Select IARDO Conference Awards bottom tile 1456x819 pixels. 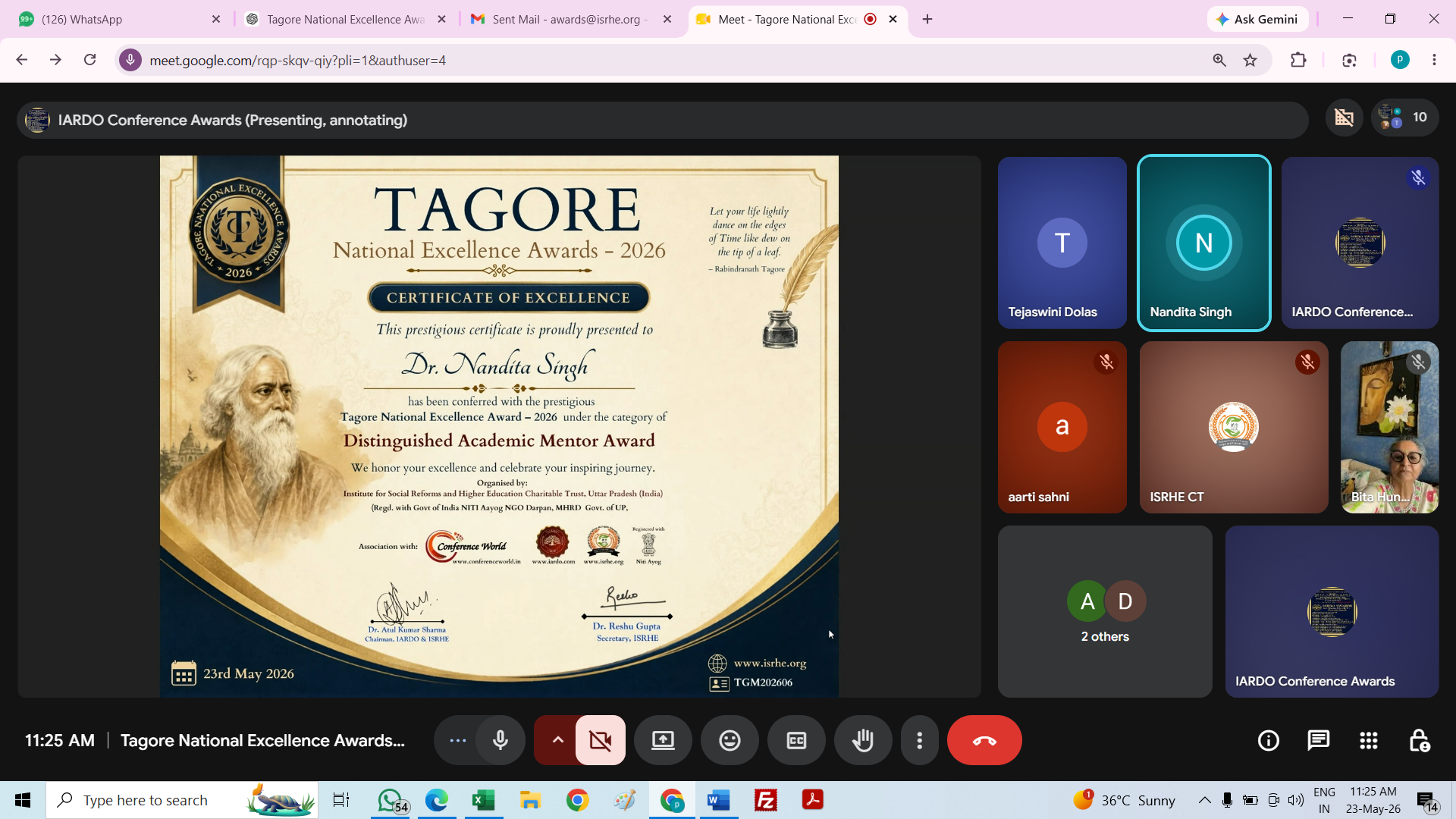coord(1332,611)
